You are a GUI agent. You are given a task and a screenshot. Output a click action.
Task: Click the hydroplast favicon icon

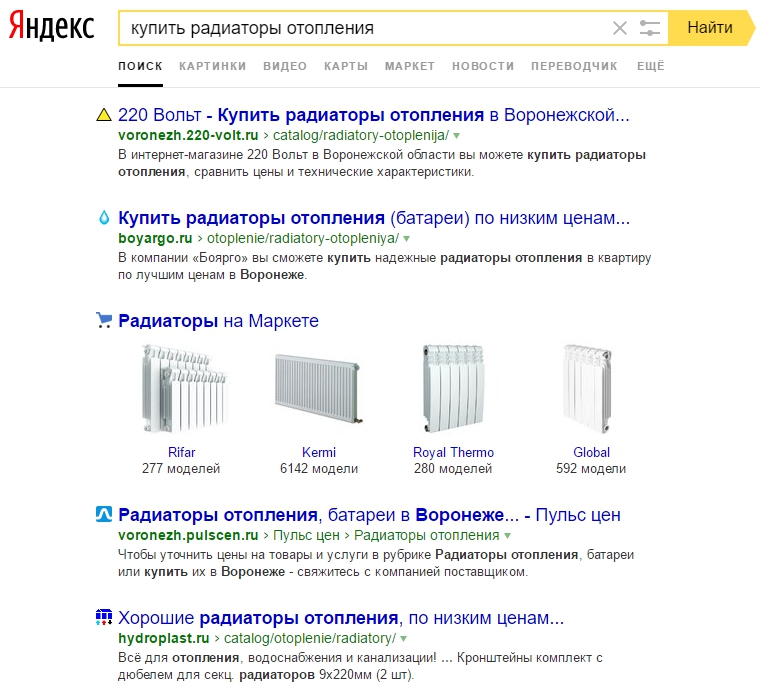[104, 617]
